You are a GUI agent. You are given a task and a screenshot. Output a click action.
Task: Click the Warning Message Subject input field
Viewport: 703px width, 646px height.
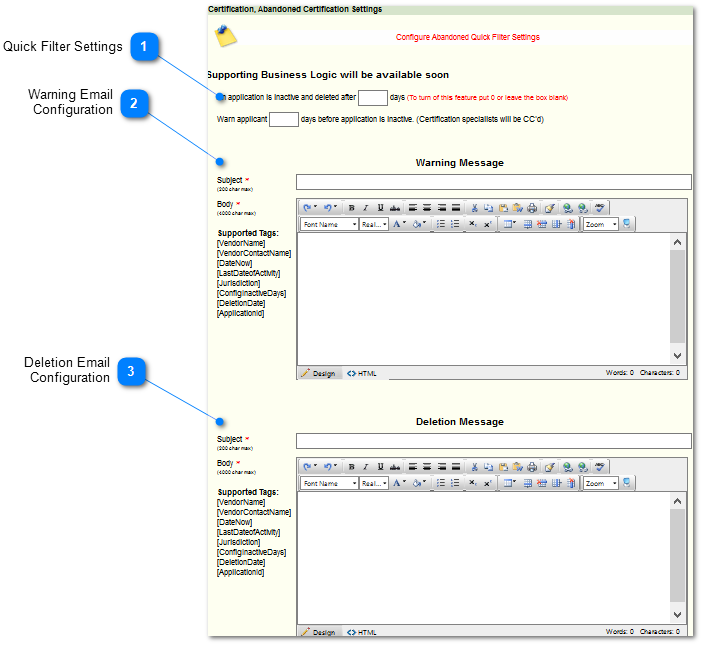pyautogui.click(x=493, y=182)
